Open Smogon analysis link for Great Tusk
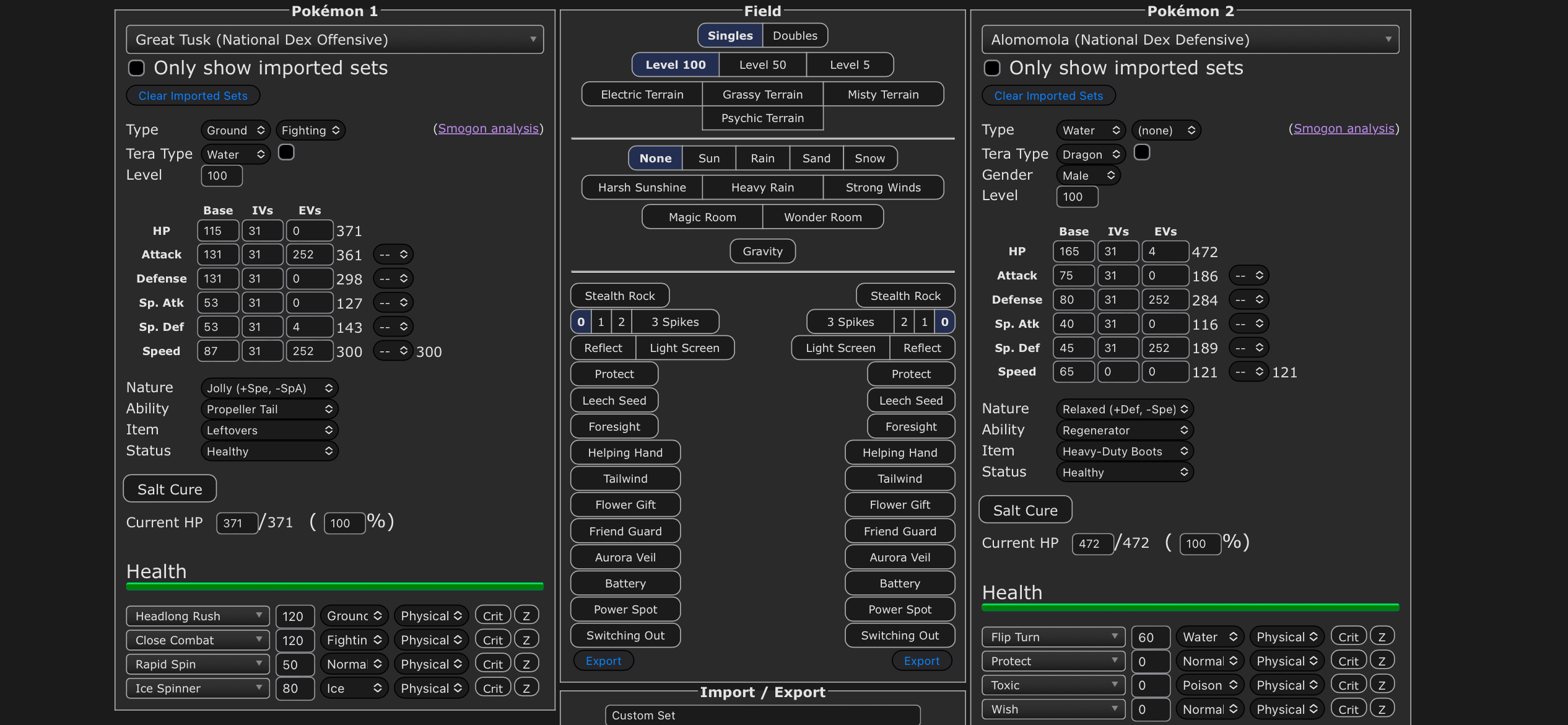The image size is (1568, 725). click(488, 128)
